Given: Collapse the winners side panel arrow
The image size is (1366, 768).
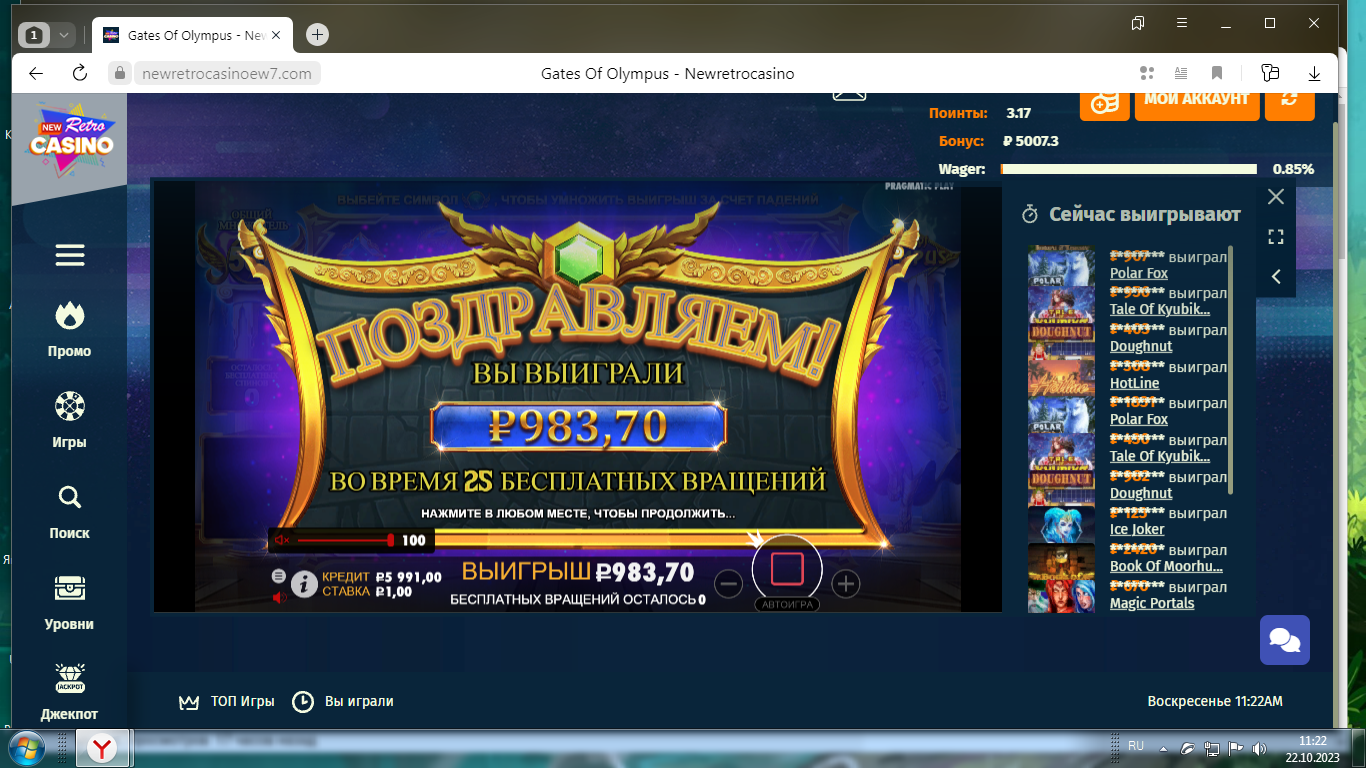Looking at the screenshot, I should point(1275,277).
